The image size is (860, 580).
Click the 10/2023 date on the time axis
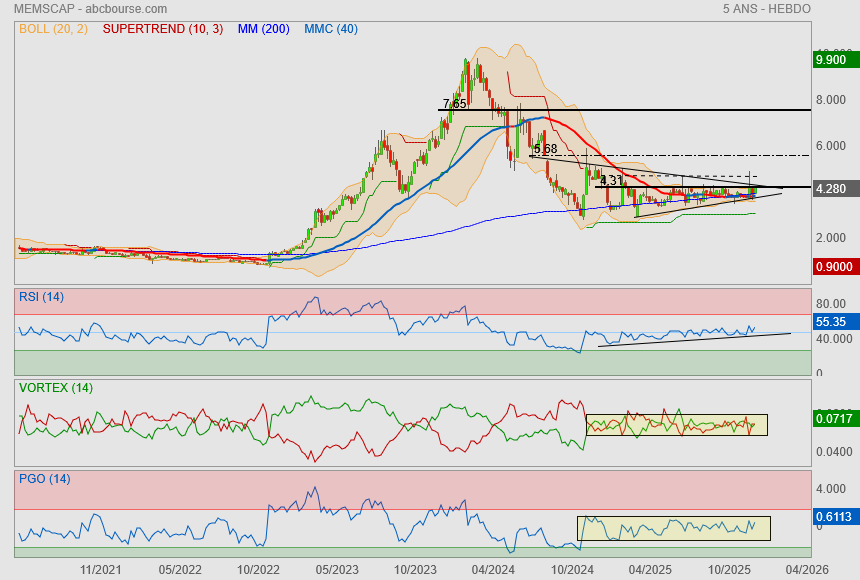(x=414, y=569)
